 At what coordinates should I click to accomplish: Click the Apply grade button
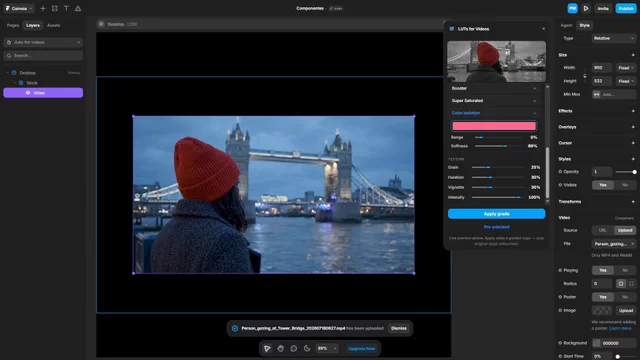pyautogui.click(x=496, y=214)
